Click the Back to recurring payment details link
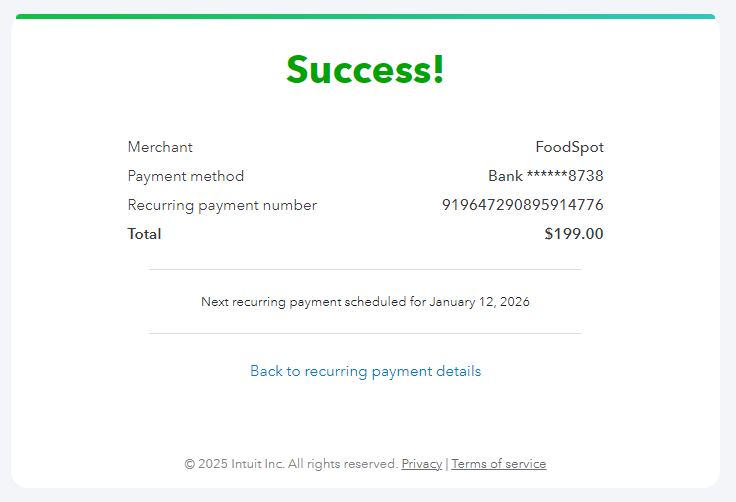736x502 pixels. click(x=365, y=371)
